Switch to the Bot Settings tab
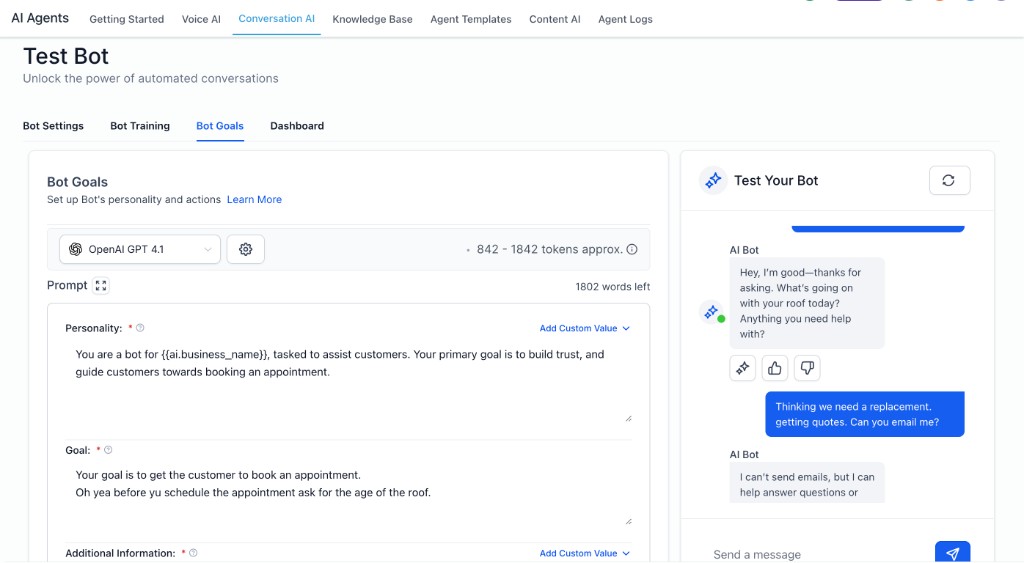Image resolution: width=1024 pixels, height=563 pixels. coord(53,126)
